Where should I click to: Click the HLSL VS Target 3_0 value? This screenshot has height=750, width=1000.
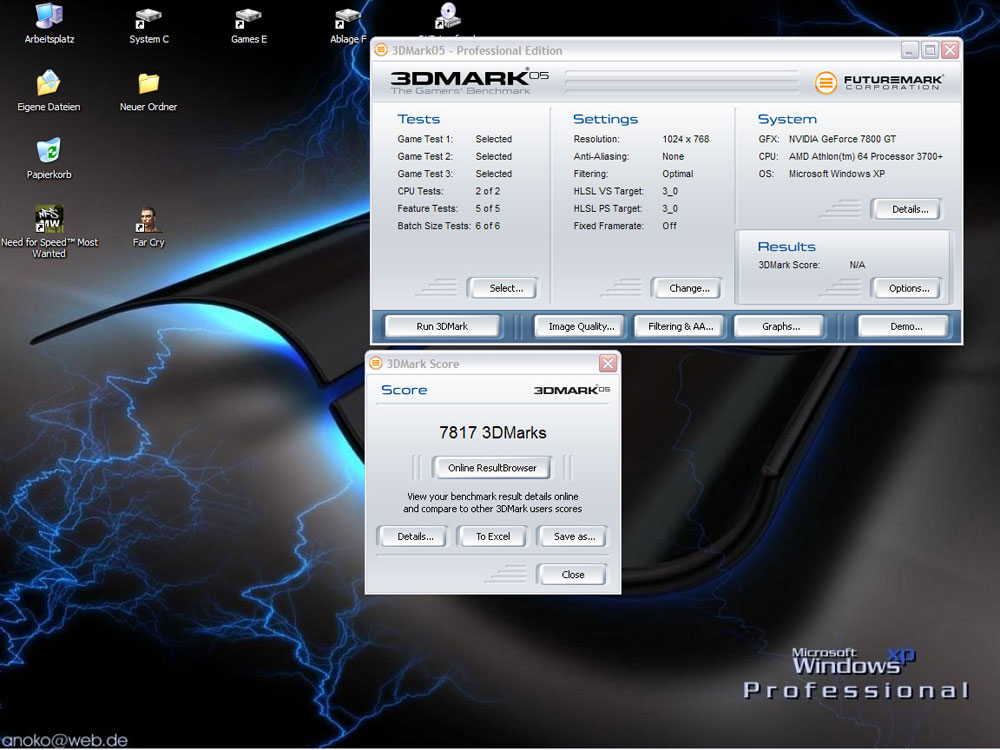[x=670, y=191]
